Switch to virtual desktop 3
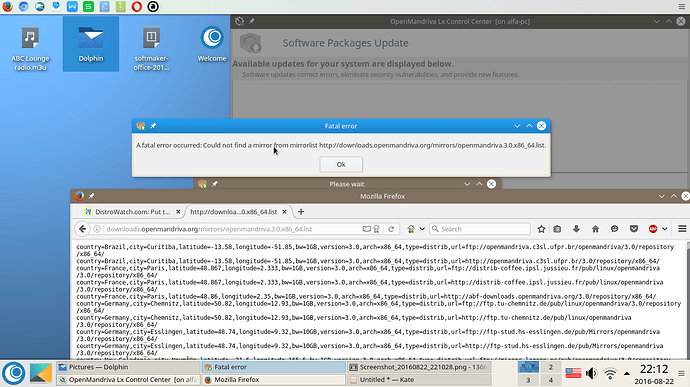690x387 pixels. [x=528, y=380]
